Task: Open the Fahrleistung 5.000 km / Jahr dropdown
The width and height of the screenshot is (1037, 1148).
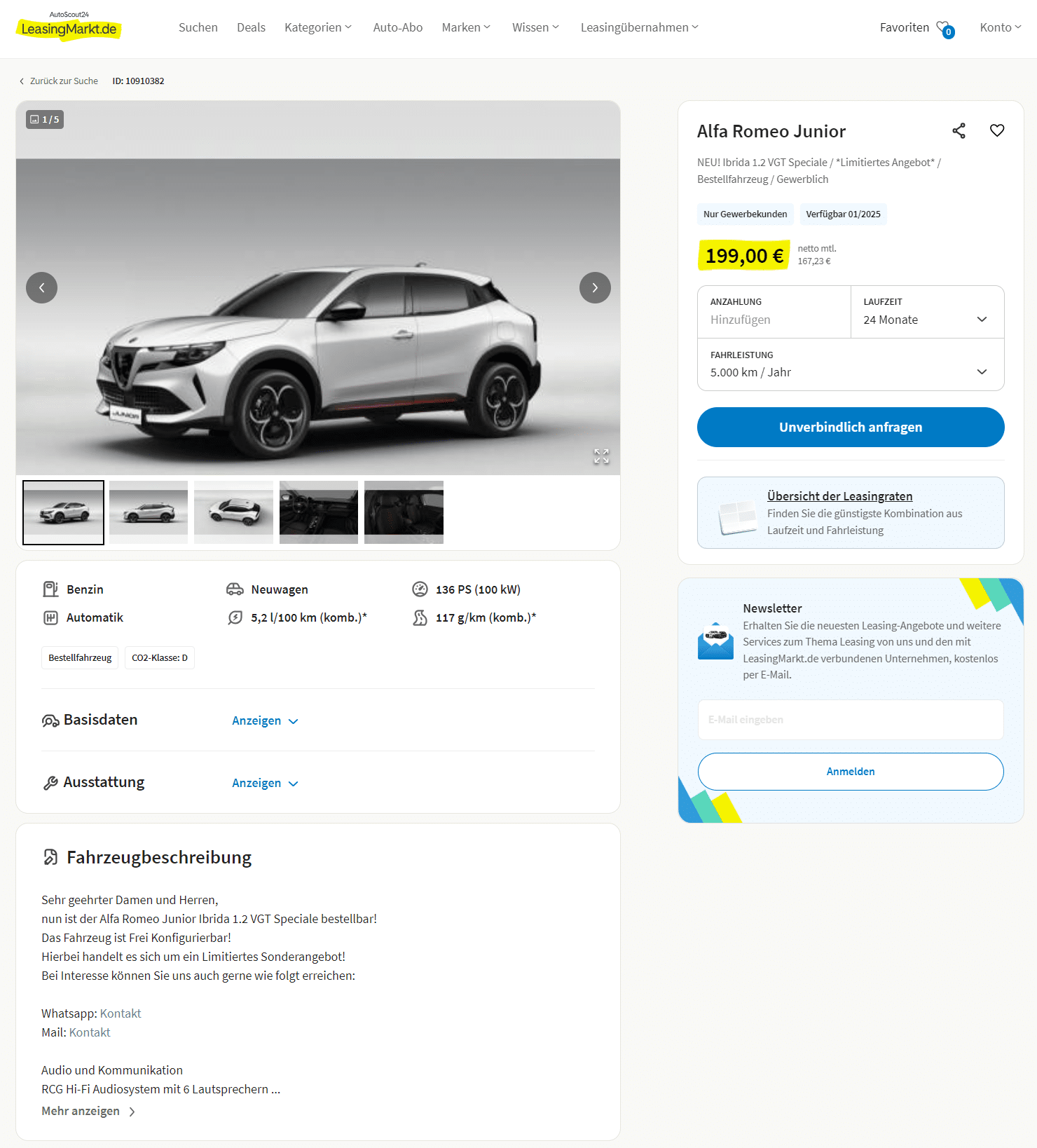Action: tap(851, 364)
